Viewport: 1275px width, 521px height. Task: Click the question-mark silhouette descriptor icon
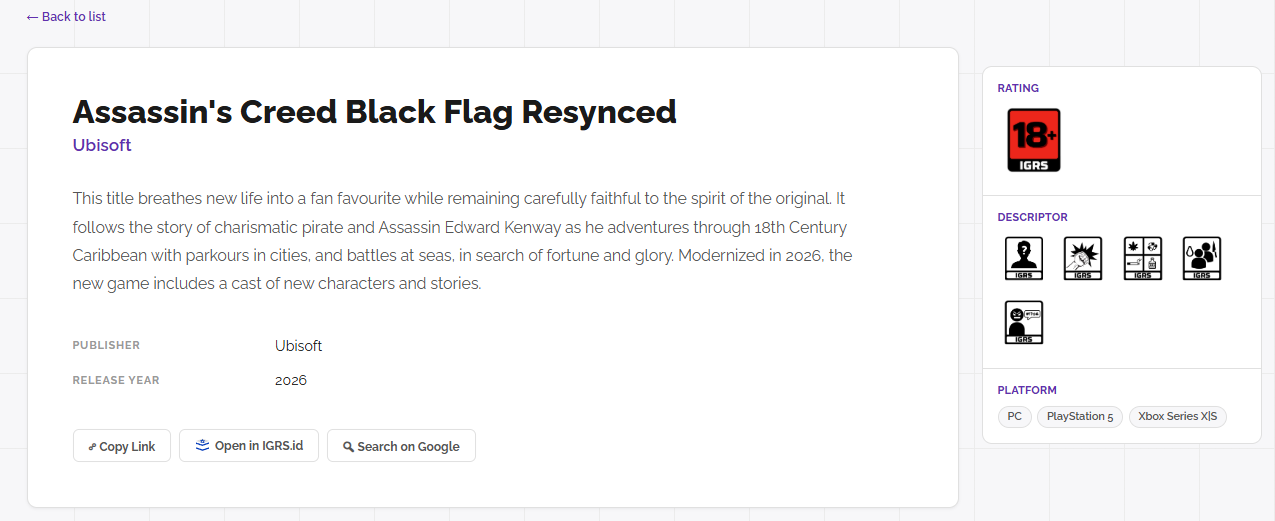coord(1023,258)
